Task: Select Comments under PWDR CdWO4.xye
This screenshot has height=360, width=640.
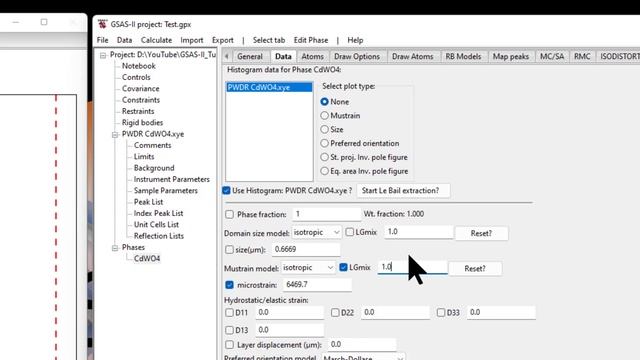Action: (152, 145)
